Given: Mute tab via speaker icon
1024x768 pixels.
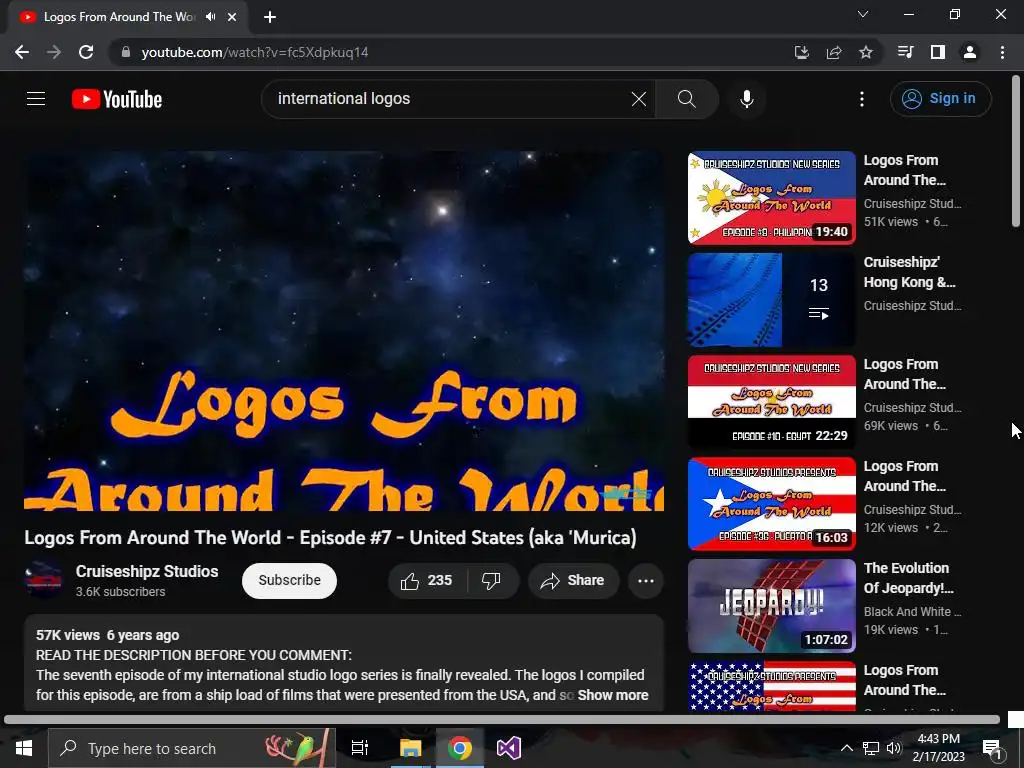Looking at the screenshot, I should point(210,17).
